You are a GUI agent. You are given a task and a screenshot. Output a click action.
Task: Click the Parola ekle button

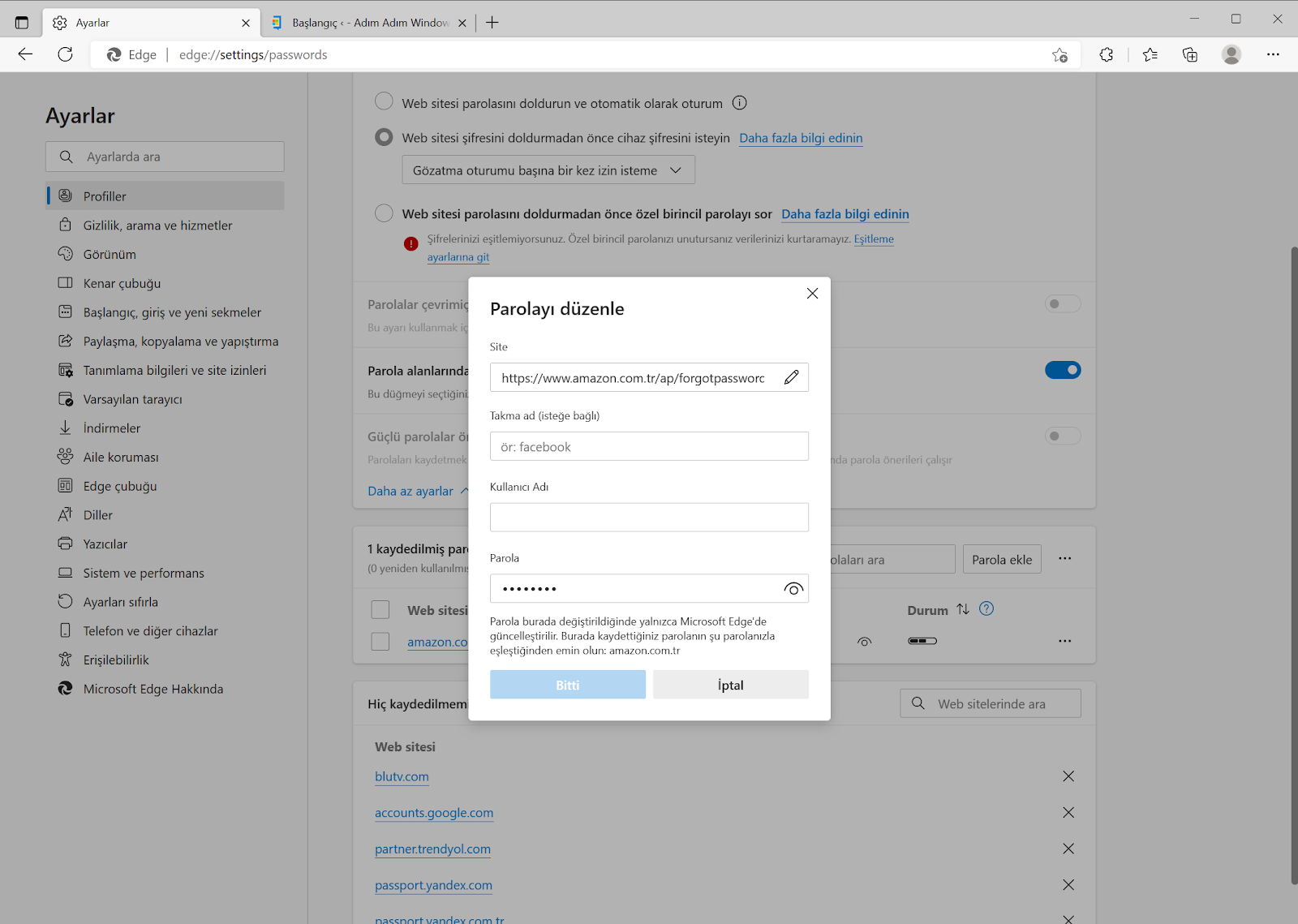[x=1002, y=560]
